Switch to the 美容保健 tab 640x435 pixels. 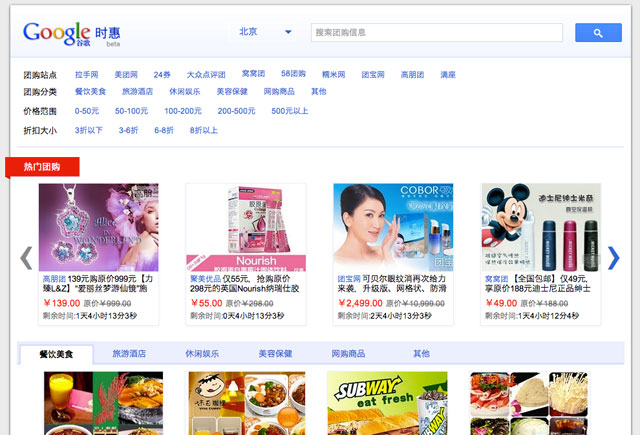pyautogui.click(x=275, y=353)
